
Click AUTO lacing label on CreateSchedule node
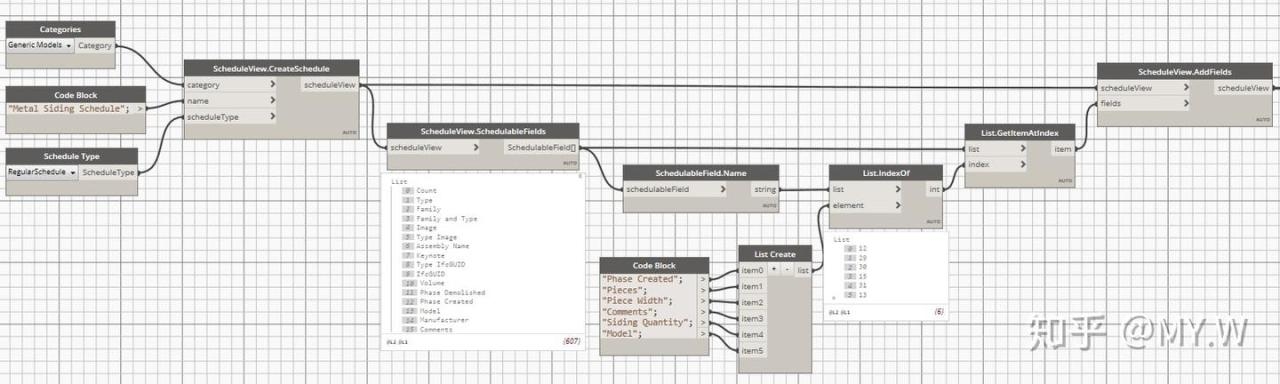(x=350, y=132)
